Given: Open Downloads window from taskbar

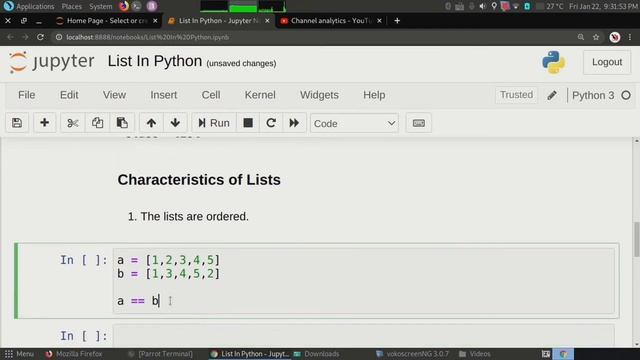Looking at the screenshot, I should (x=317, y=354).
